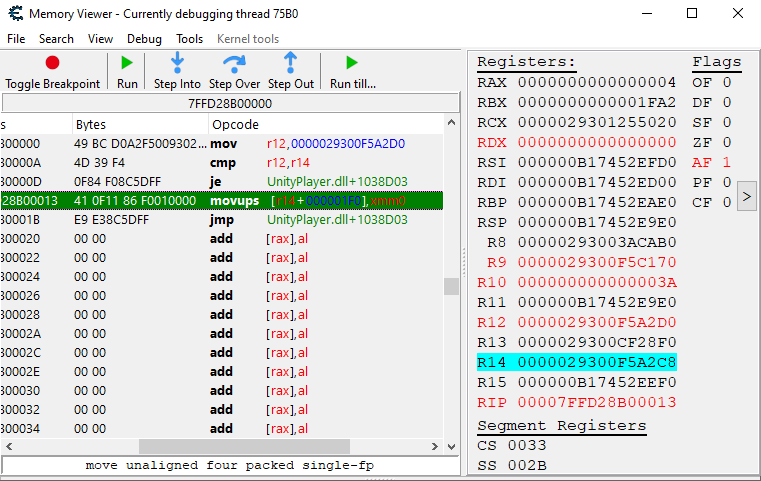Toggle the PF flag value
This screenshot has width=761, height=481.
pyautogui.click(x=727, y=182)
